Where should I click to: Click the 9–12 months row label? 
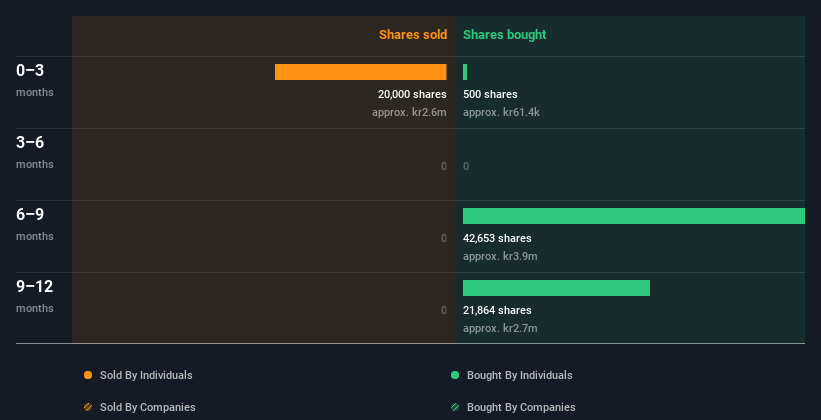[35, 296]
